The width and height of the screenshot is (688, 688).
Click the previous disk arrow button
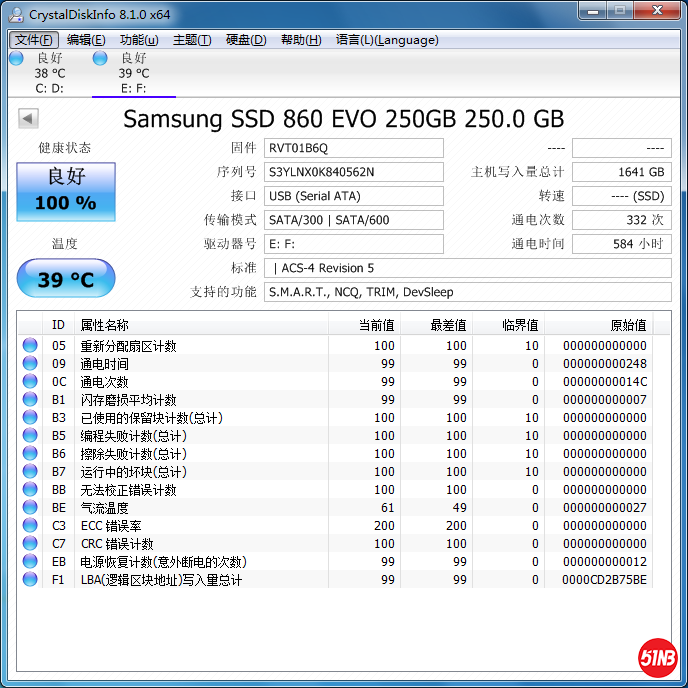pyautogui.click(x=28, y=119)
